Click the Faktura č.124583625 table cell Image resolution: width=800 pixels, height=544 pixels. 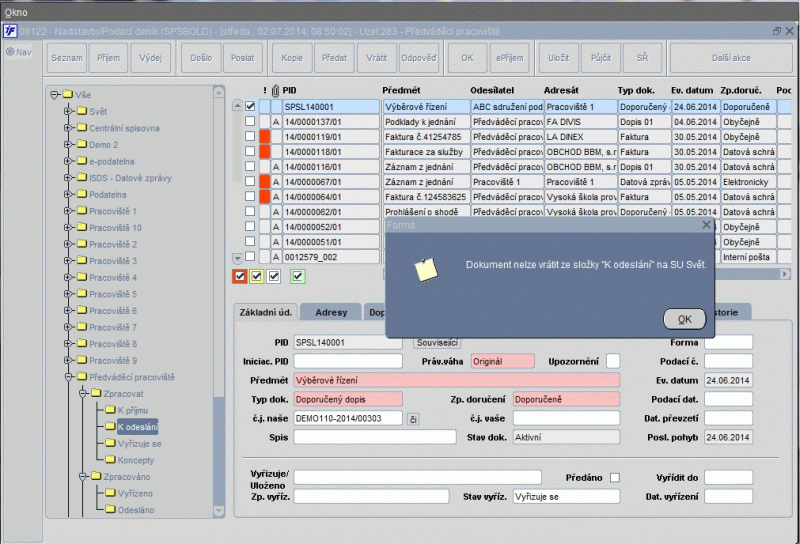click(x=426, y=196)
